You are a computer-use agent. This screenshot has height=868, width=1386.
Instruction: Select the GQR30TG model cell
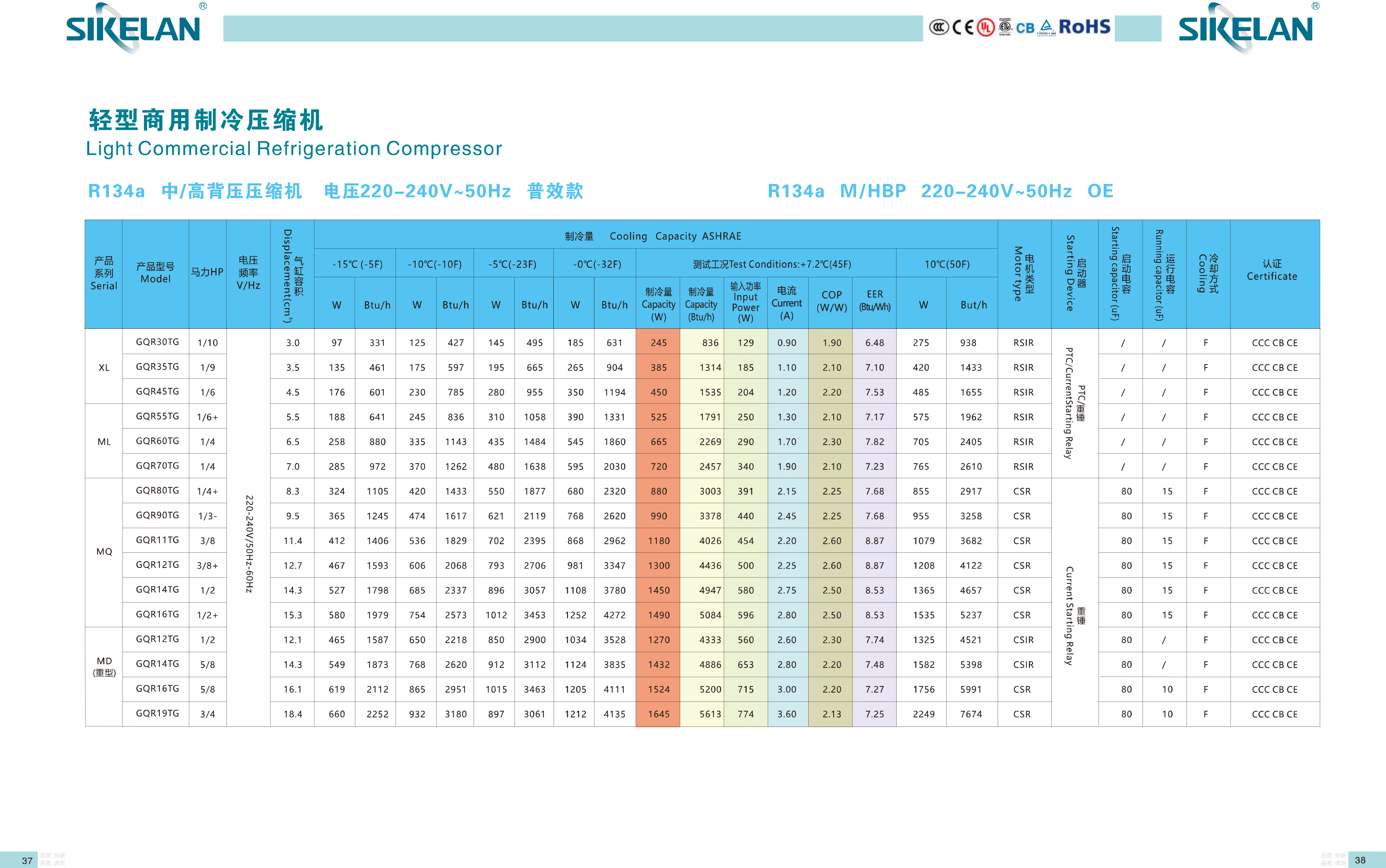(x=157, y=342)
